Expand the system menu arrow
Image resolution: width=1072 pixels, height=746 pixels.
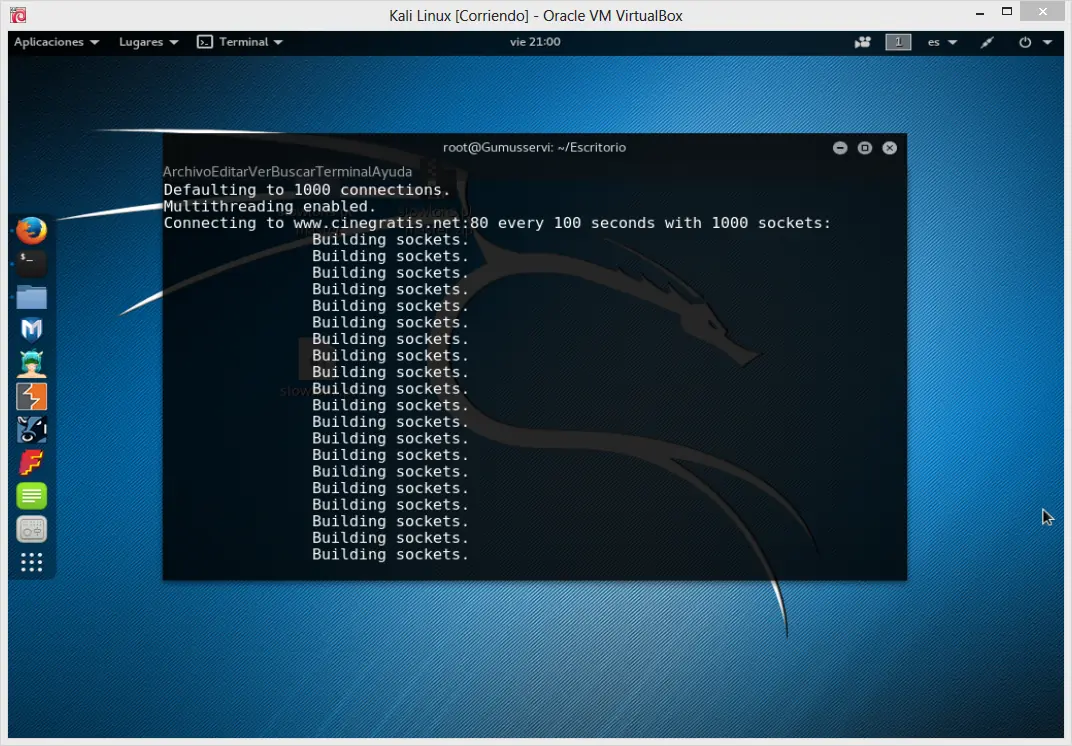pyautogui.click(x=1047, y=42)
